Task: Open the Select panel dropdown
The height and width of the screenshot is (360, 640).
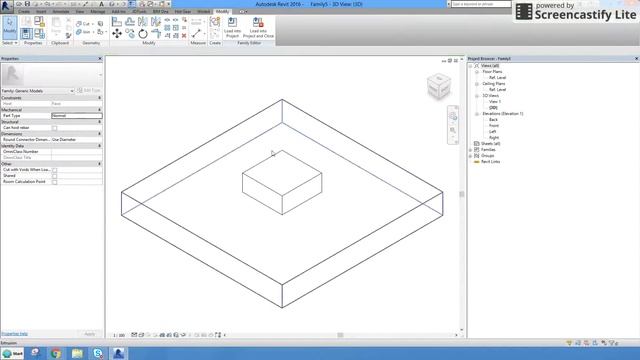Action: pos(9,43)
